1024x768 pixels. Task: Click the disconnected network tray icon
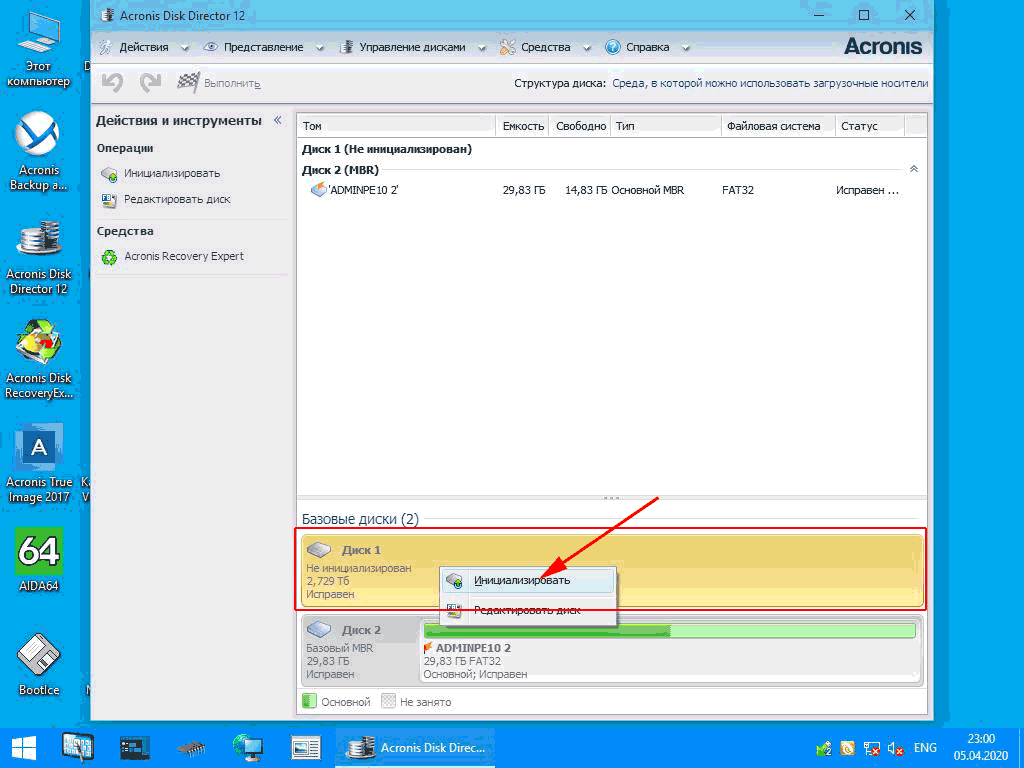click(x=871, y=748)
